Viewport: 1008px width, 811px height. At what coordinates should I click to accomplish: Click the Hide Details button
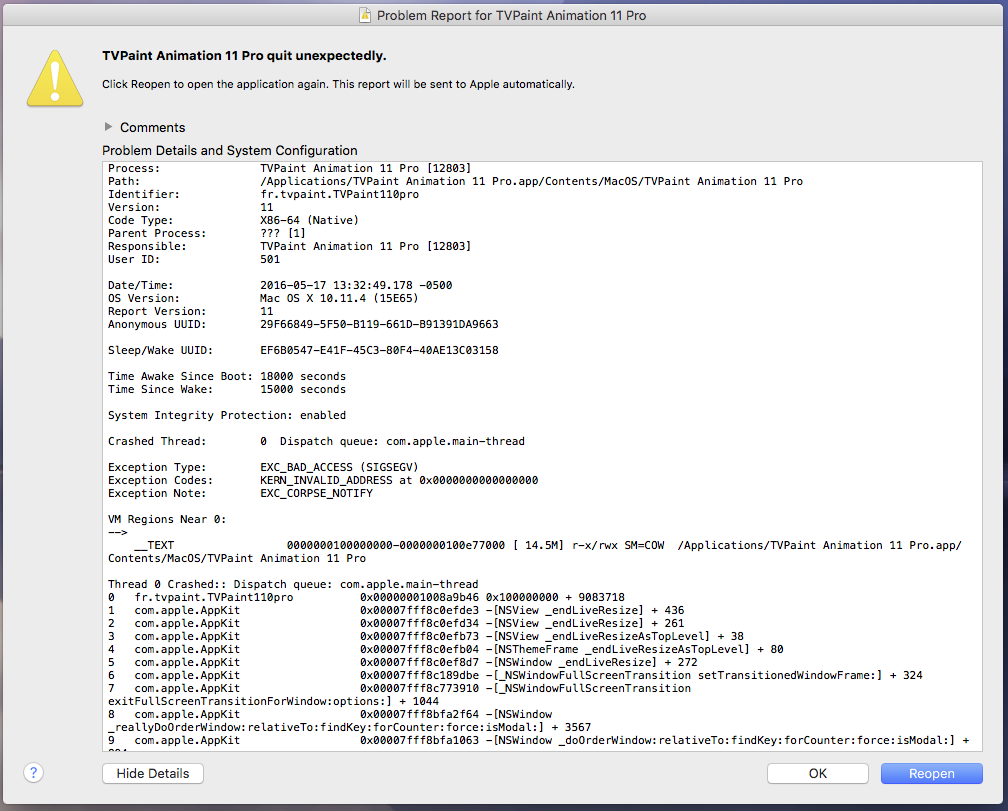[x=153, y=773]
